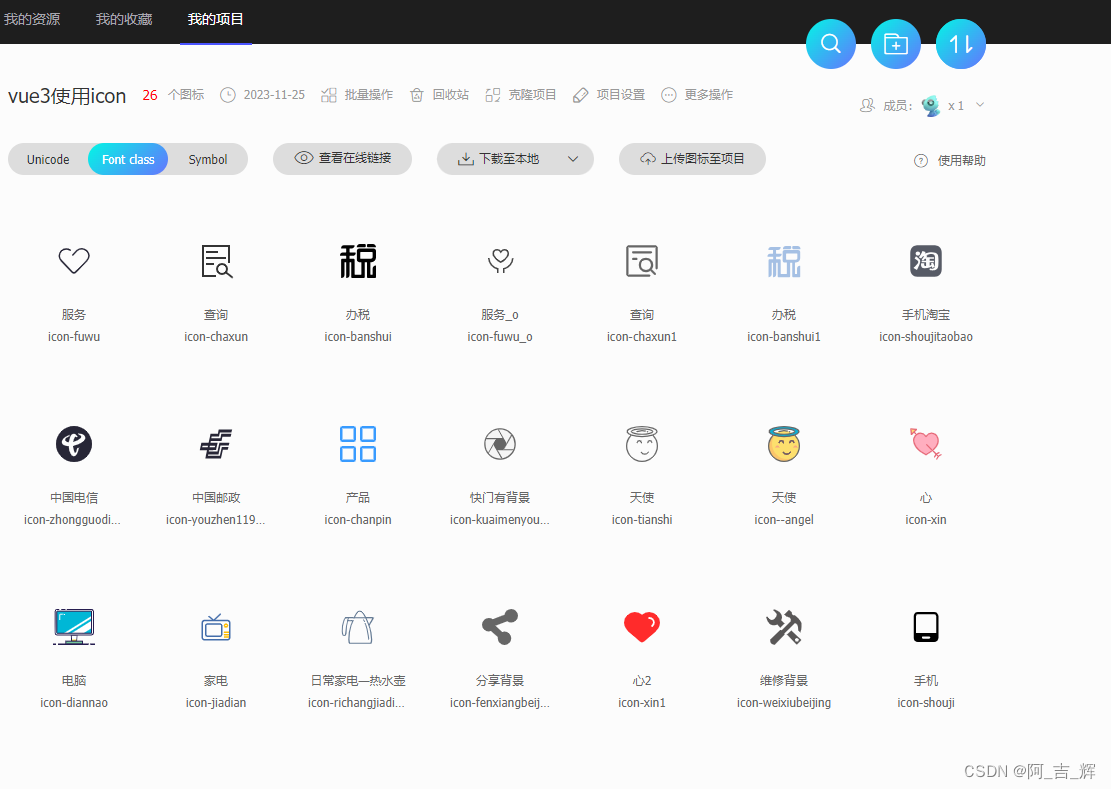Open the search panel via magnifier icon
The height and width of the screenshot is (789, 1111).
pyautogui.click(x=830, y=44)
